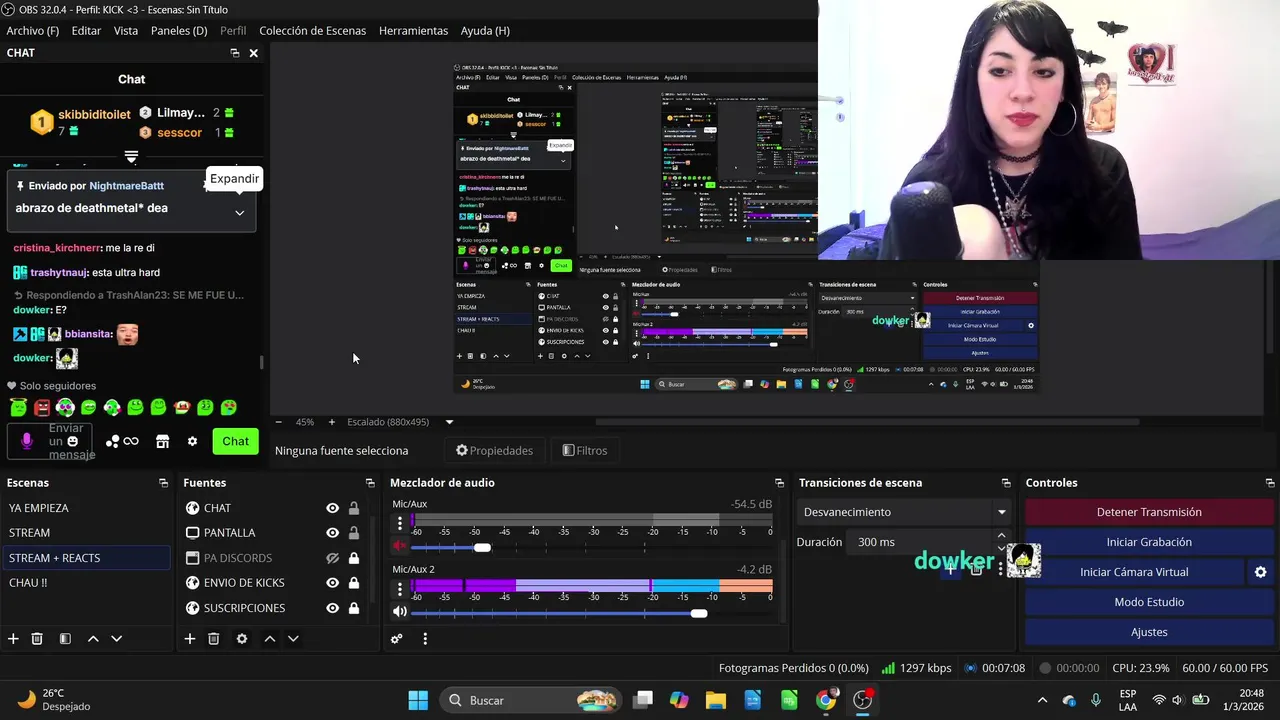Viewport: 1280px width, 720px height.
Task: Undock the Escenas panel
Action: 163,483
